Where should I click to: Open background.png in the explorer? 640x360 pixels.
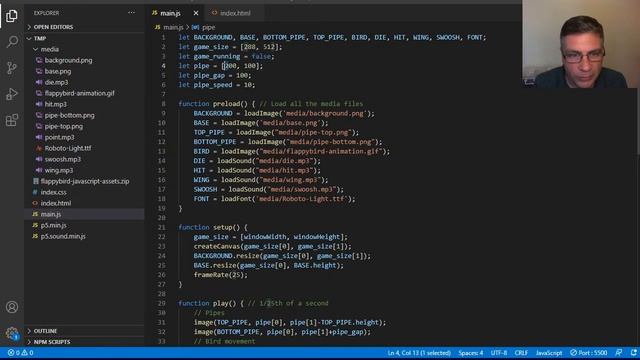point(68,60)
